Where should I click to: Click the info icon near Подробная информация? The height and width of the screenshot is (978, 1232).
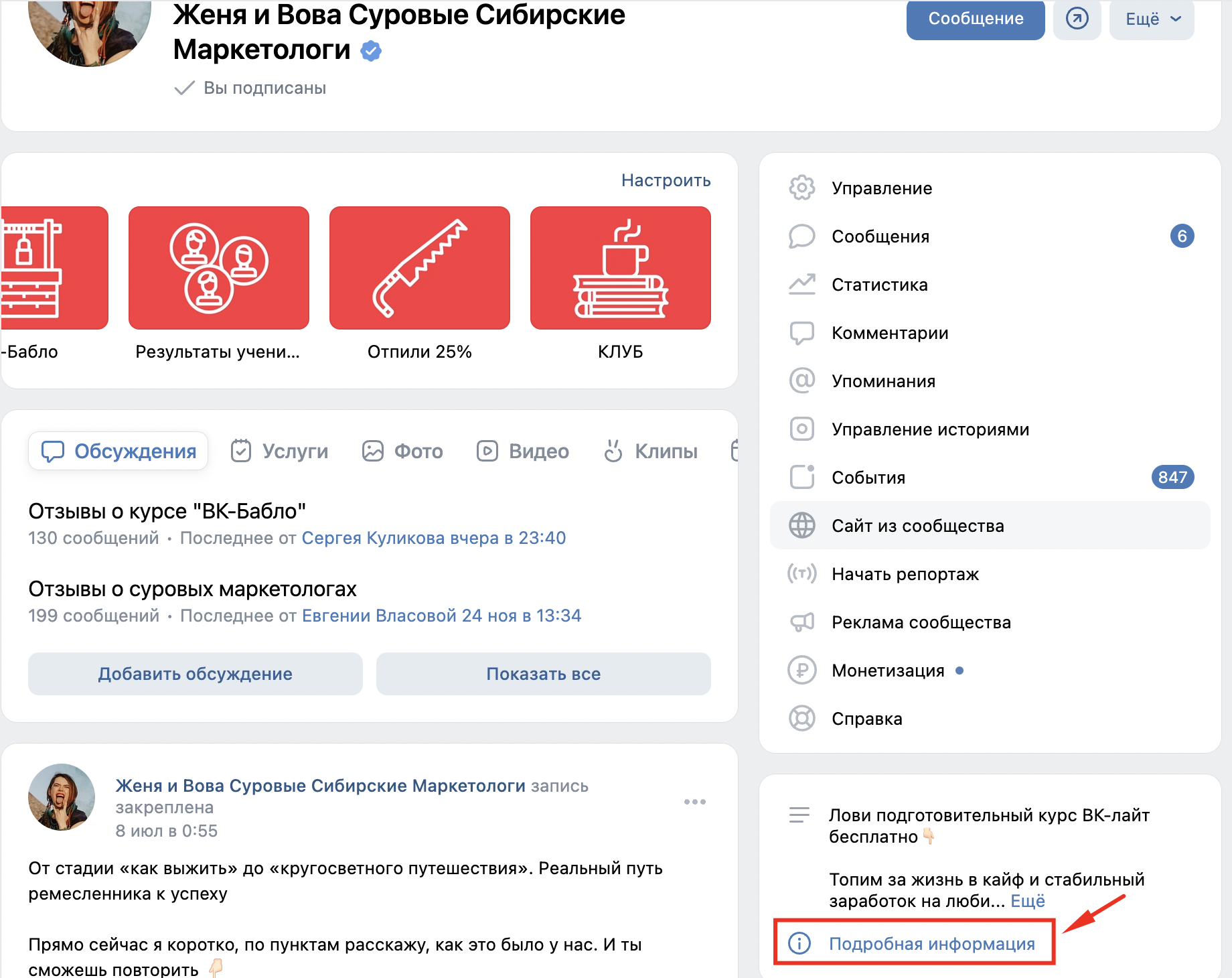pos(799,943)
